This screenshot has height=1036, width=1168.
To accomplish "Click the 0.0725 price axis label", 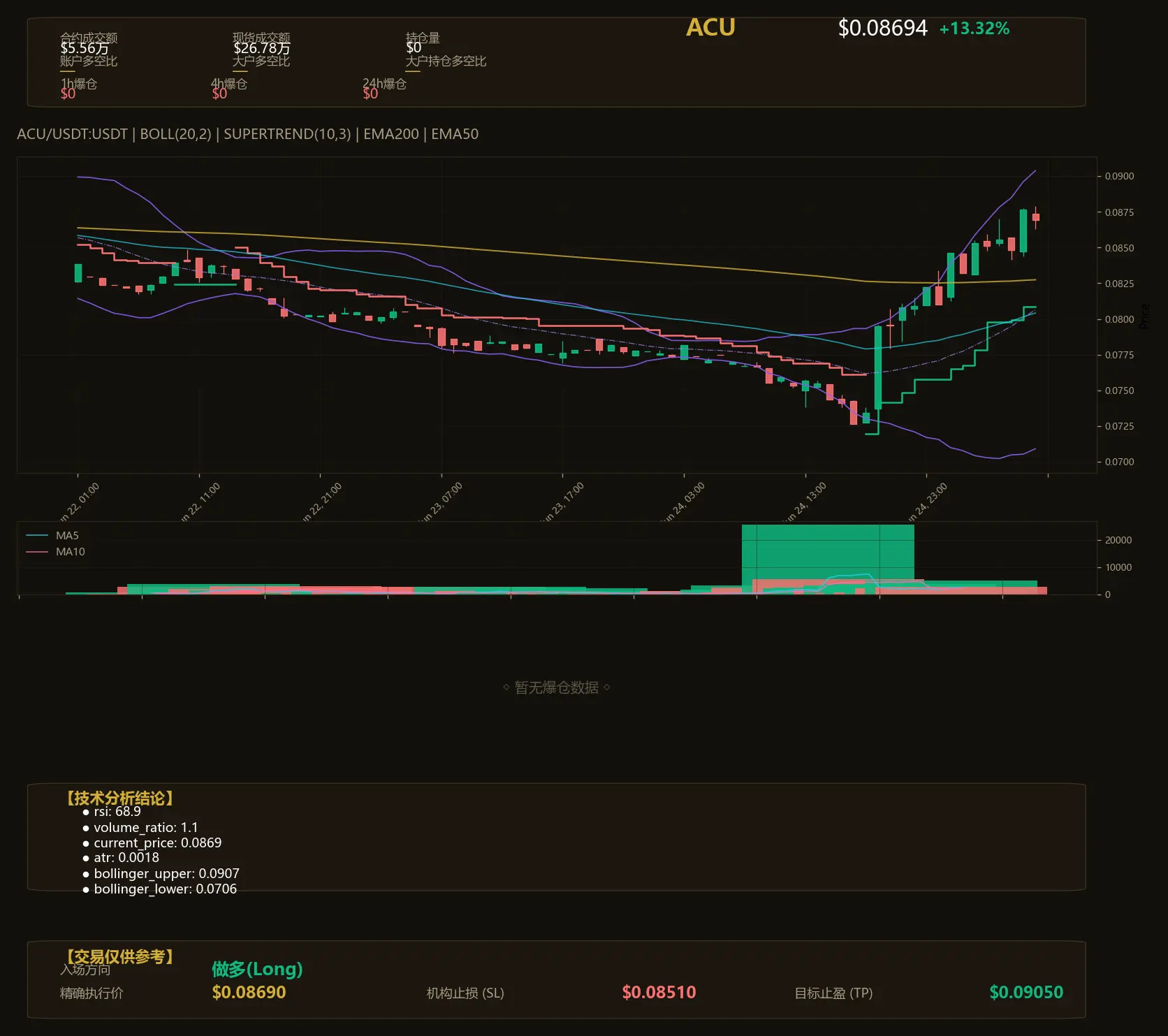I will 1119,426.
